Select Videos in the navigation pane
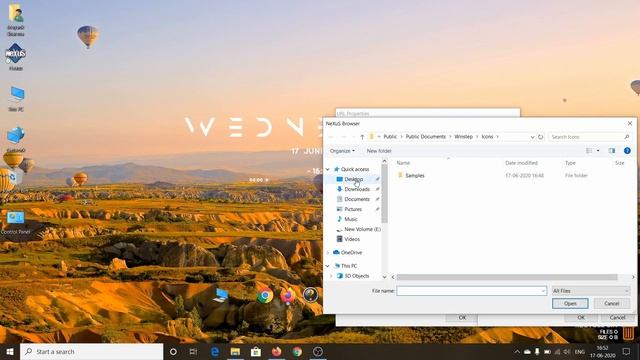The image size is (640, 360). click(352, 239)
